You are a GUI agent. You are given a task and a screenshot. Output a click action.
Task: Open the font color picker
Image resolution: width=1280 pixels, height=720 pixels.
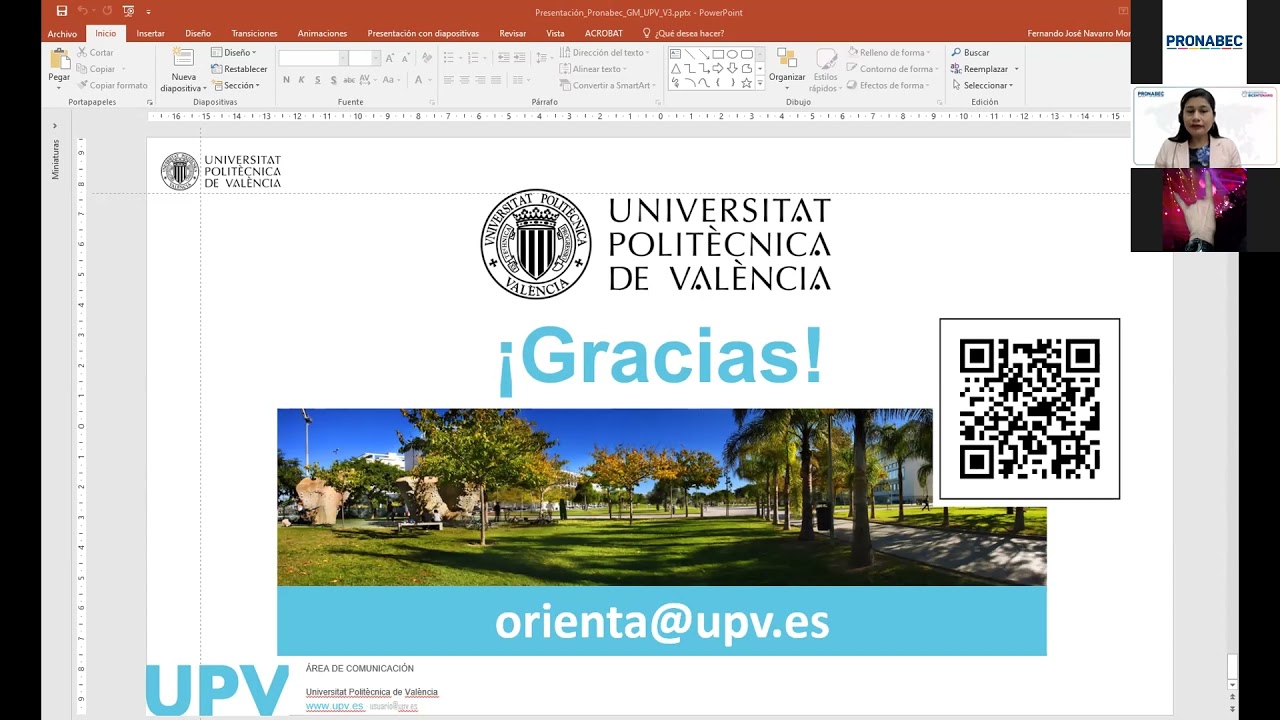pyautogui.click(x=422, y=80)
